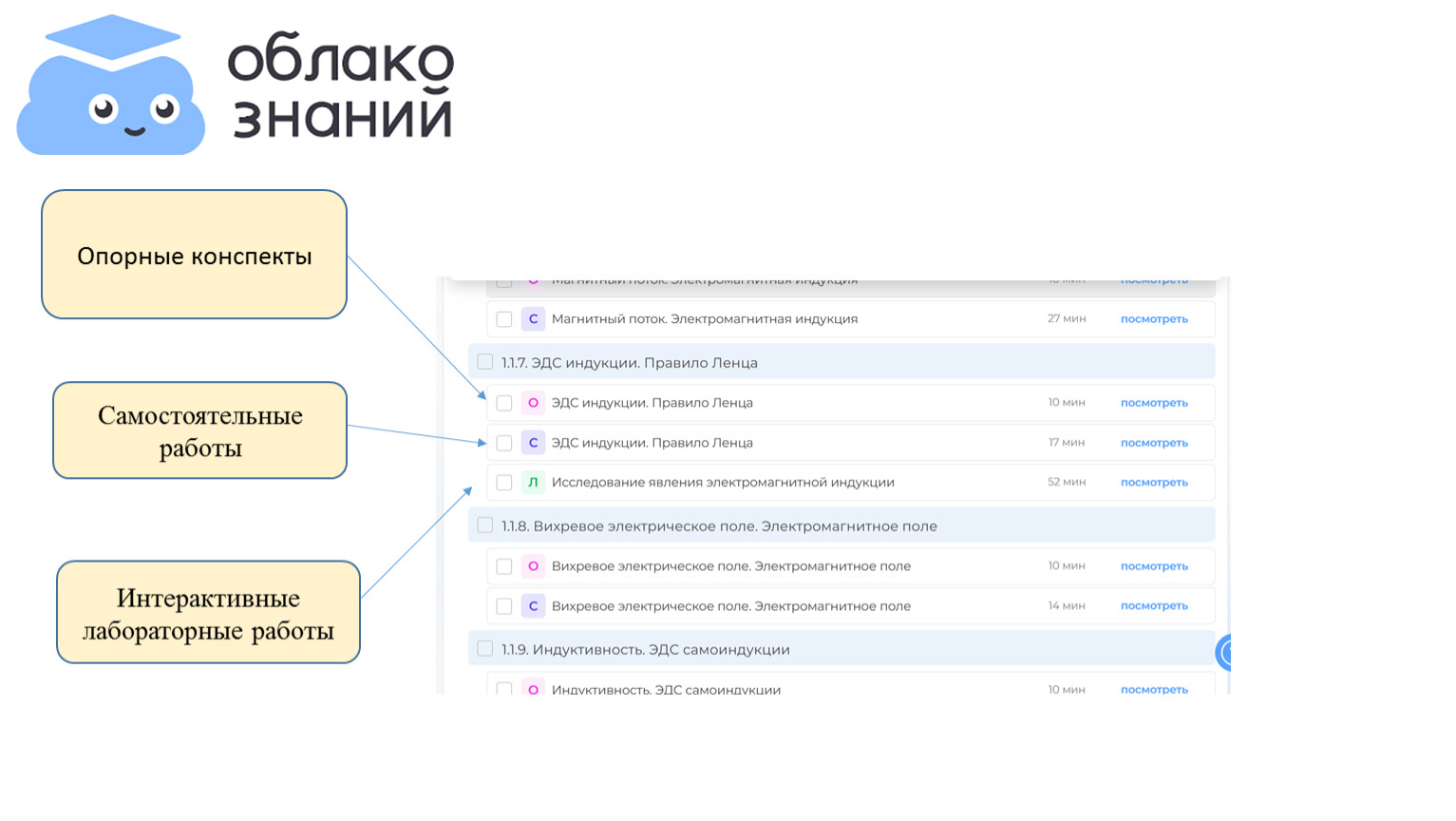Viewport: 1456px width, 821px height.
Task: Select the Интерактивные лабораторные работы label box
Action: point(208,612)
